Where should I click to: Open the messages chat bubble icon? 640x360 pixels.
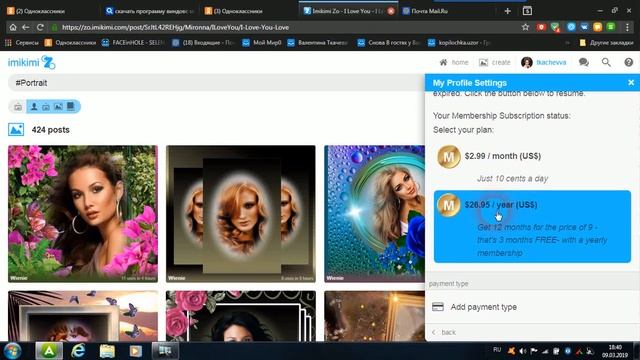[x=584, y=62]
